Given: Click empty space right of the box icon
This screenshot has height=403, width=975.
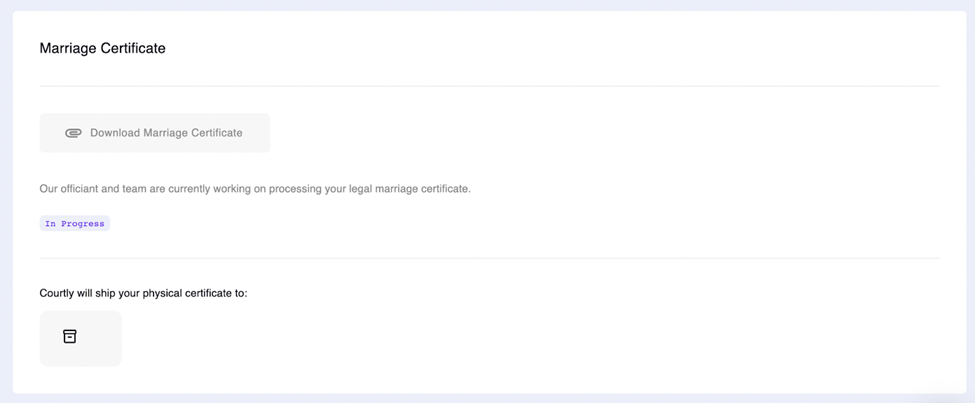Looking at the screenshot, I should pyautogui.click(x=99, y=337).
